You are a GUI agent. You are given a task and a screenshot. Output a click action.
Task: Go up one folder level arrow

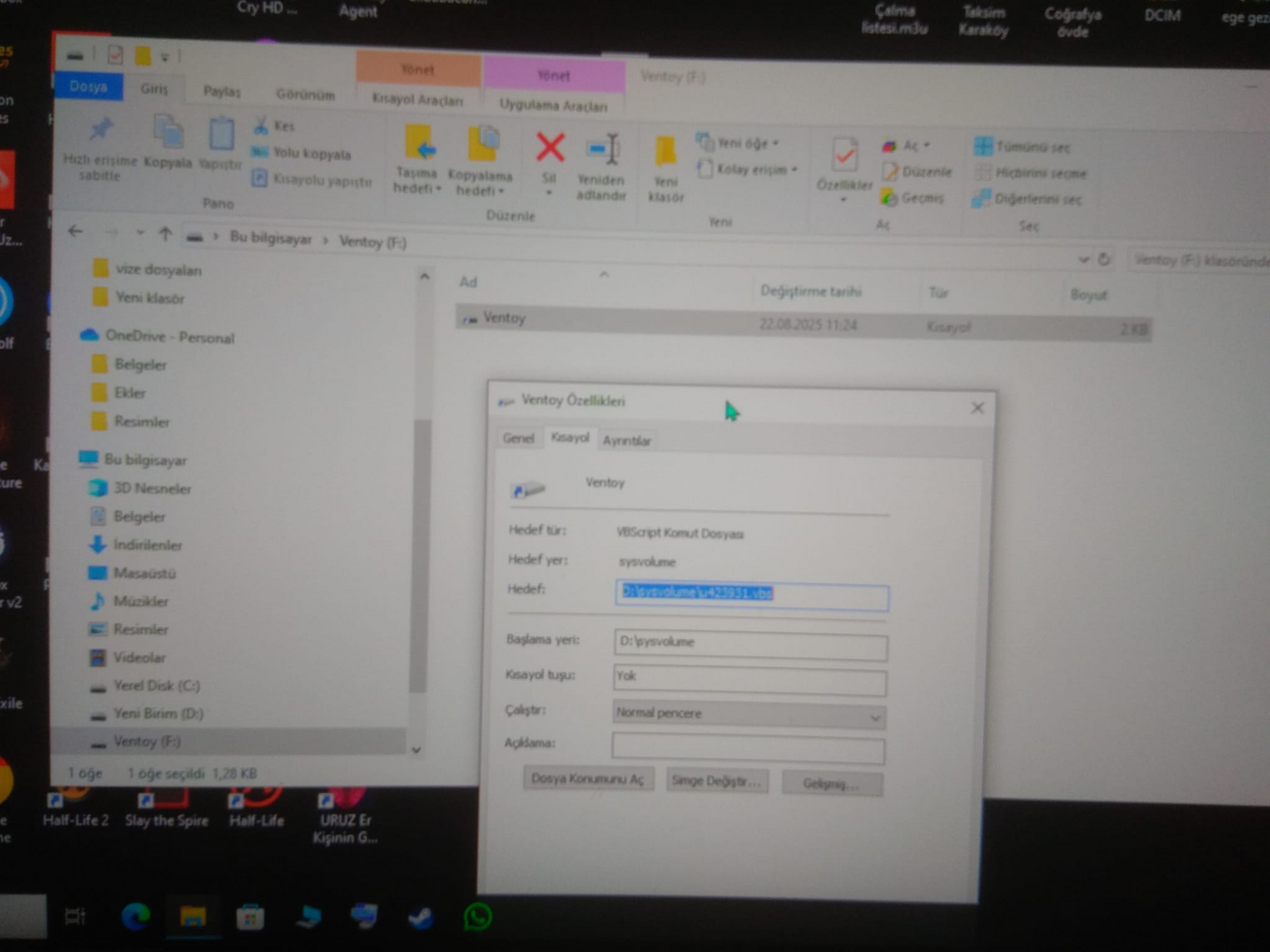tap(165, 234)
